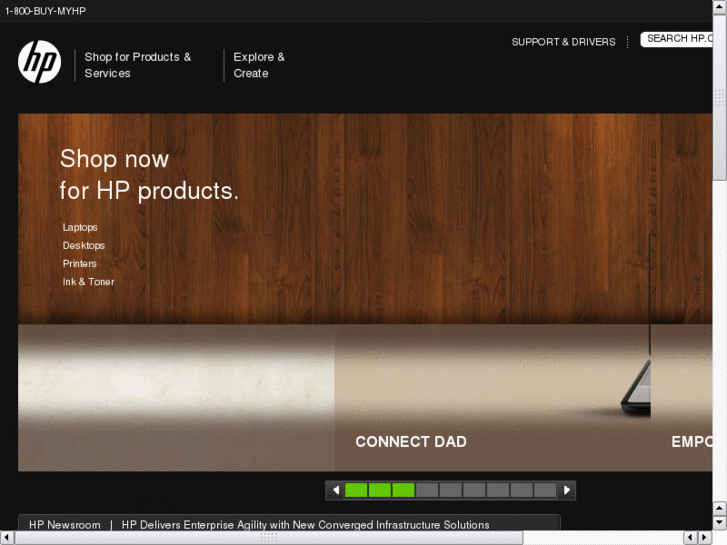The image size is (727, 545).
Task: Open the Connect Dad panel
Action: pyautogui.click(x=411, y=442)
